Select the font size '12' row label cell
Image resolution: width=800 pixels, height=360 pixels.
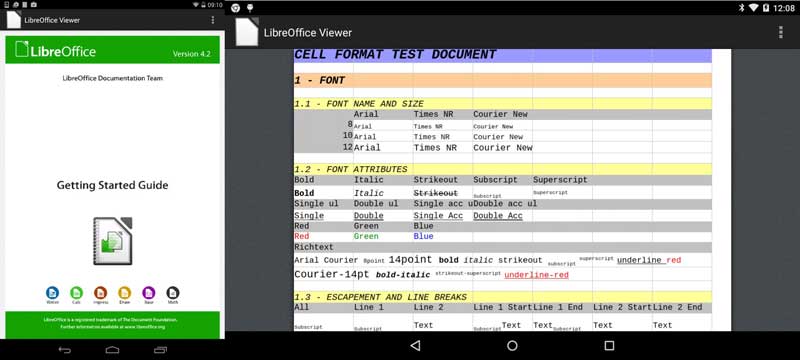[x=323, y=147]
